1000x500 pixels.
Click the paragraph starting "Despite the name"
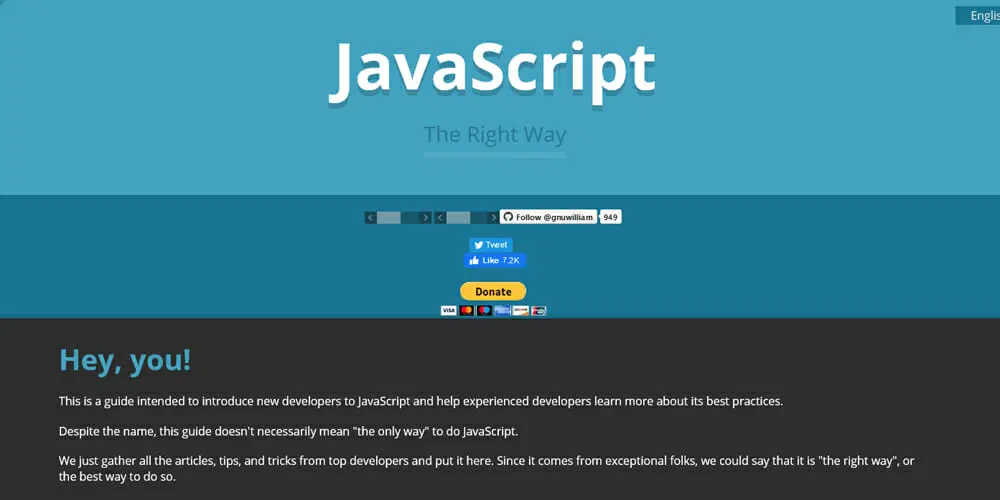(288, 431)
